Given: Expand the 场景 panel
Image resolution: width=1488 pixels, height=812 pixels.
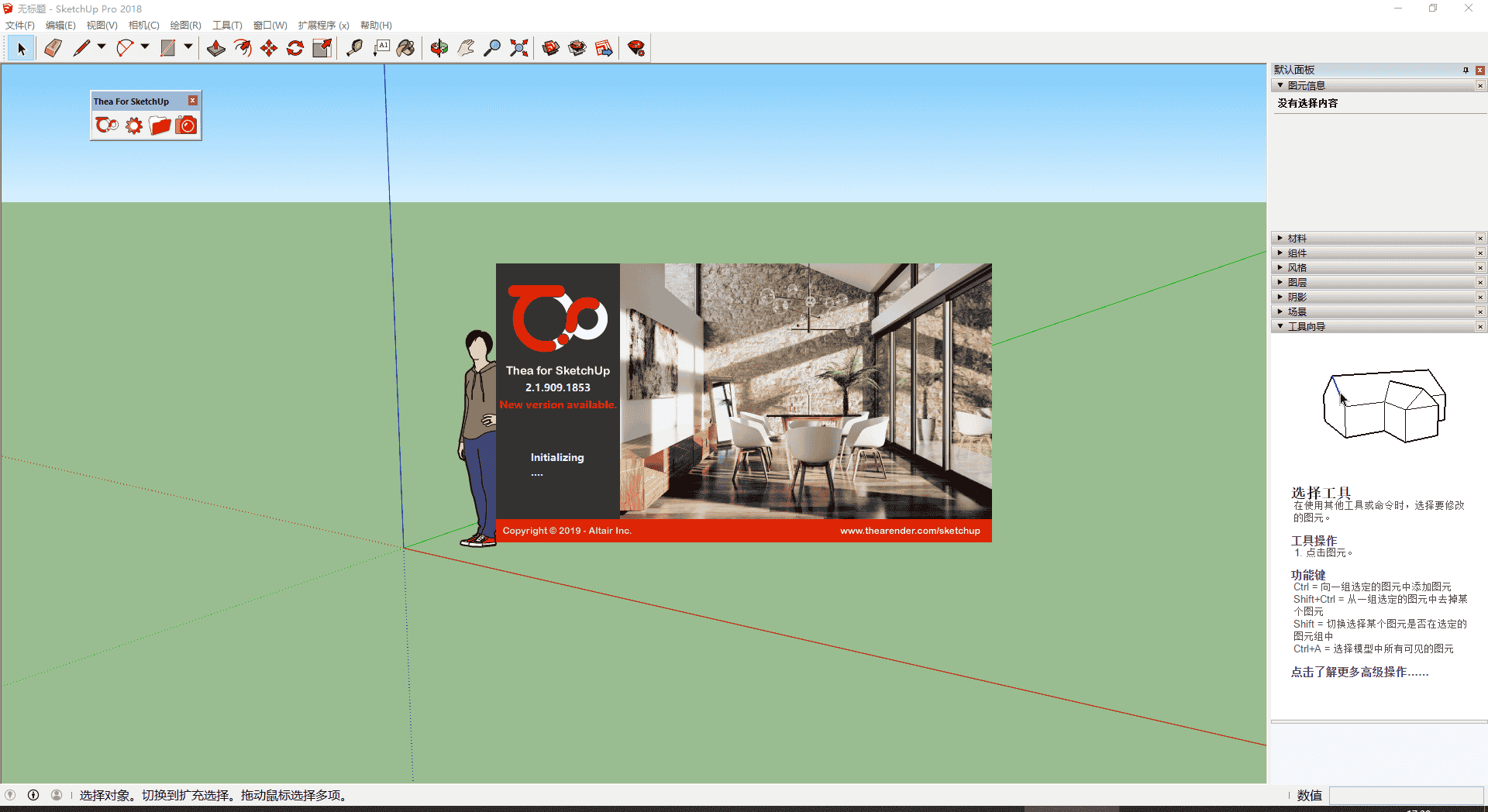Looking at the screenshot, I should click(x=1280, y=312).
